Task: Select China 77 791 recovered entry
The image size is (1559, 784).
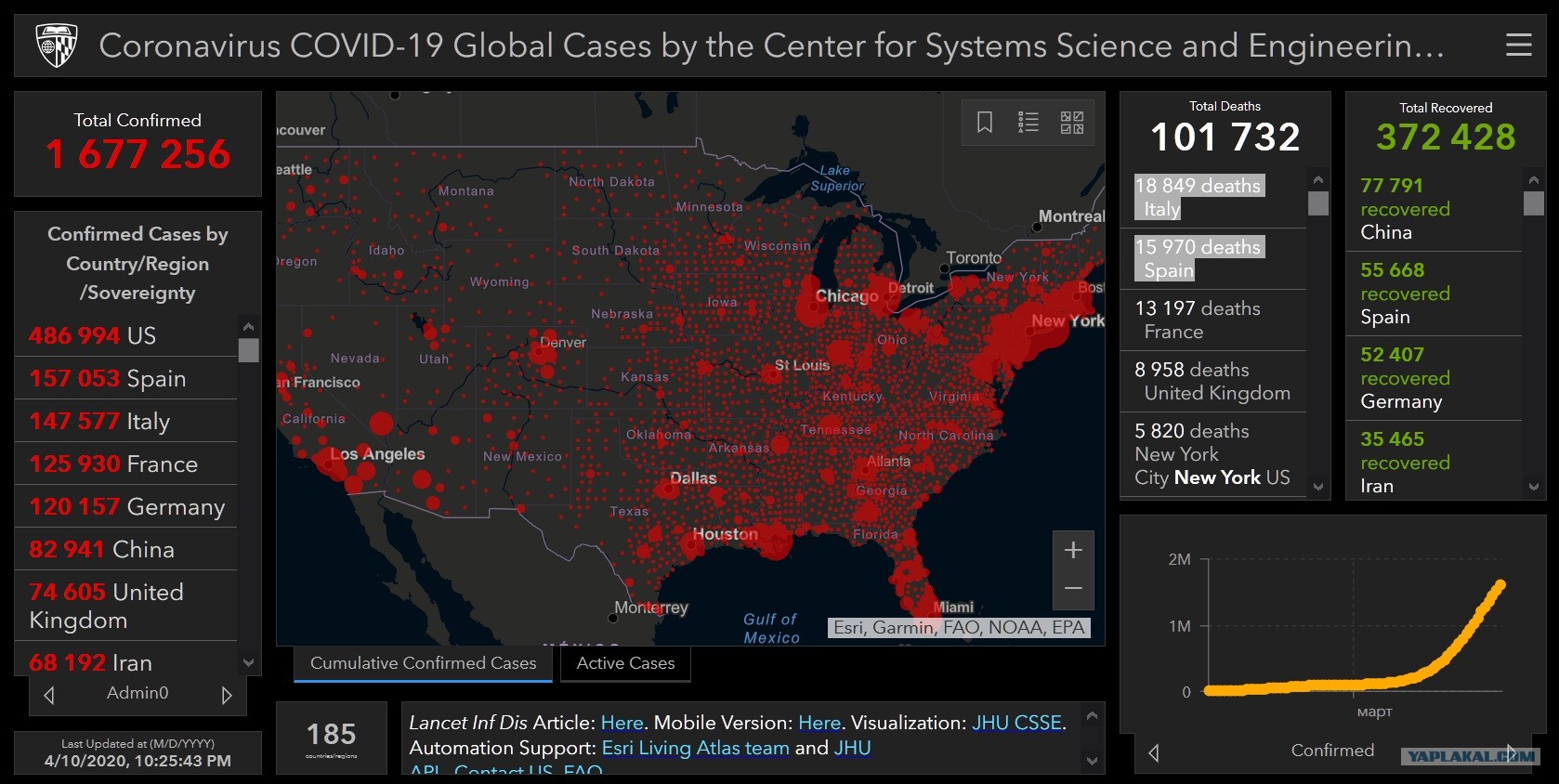Action: point(1434,209)
